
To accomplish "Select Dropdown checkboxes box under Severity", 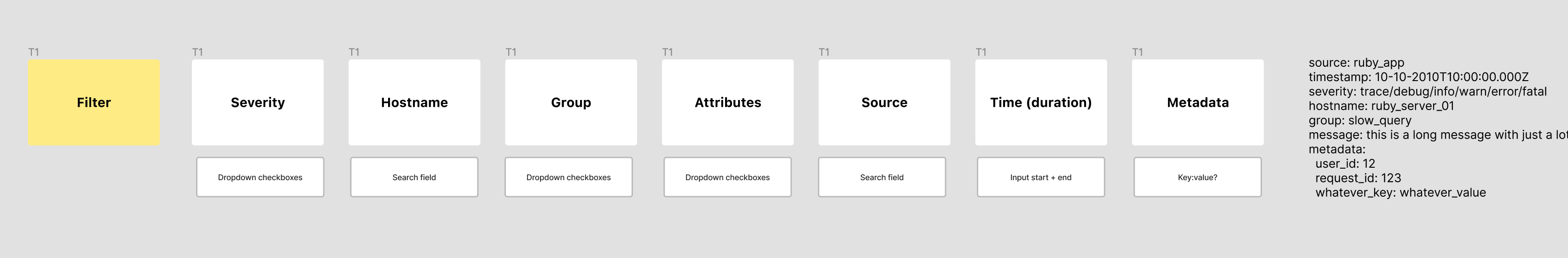I will pyautogui.click(x=260, y=177).
